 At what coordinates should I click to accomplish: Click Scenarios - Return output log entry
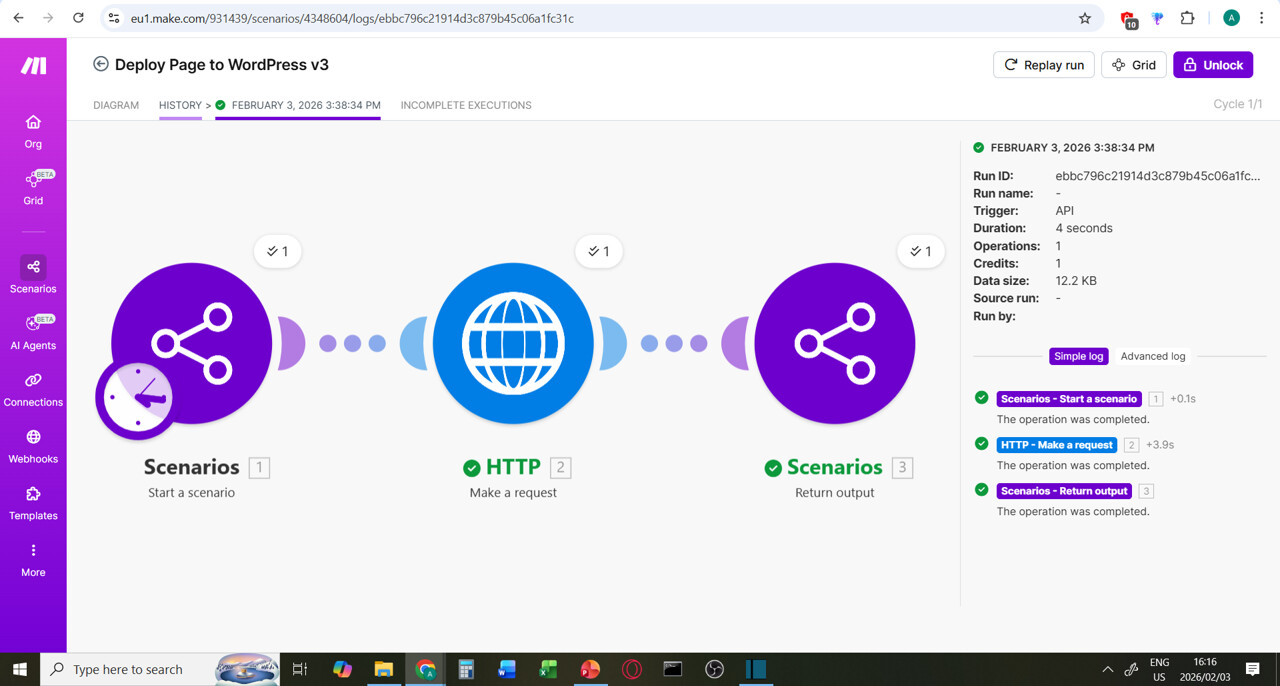[x=1064, y=491]
